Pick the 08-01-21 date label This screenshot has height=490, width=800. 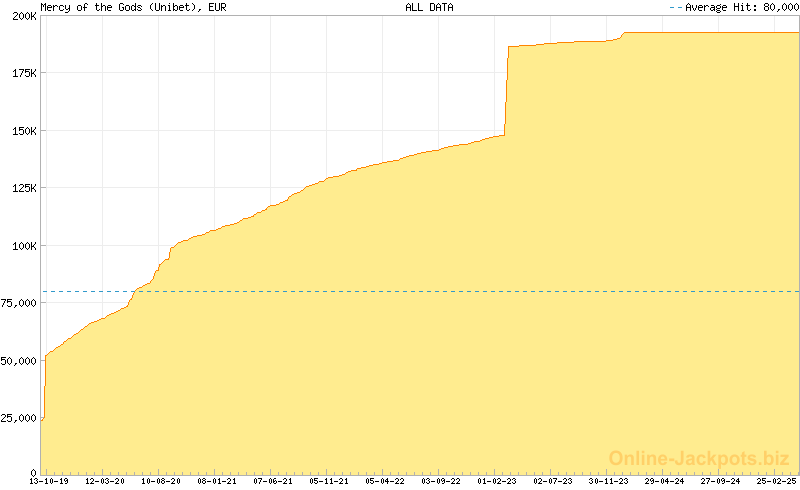217,481
